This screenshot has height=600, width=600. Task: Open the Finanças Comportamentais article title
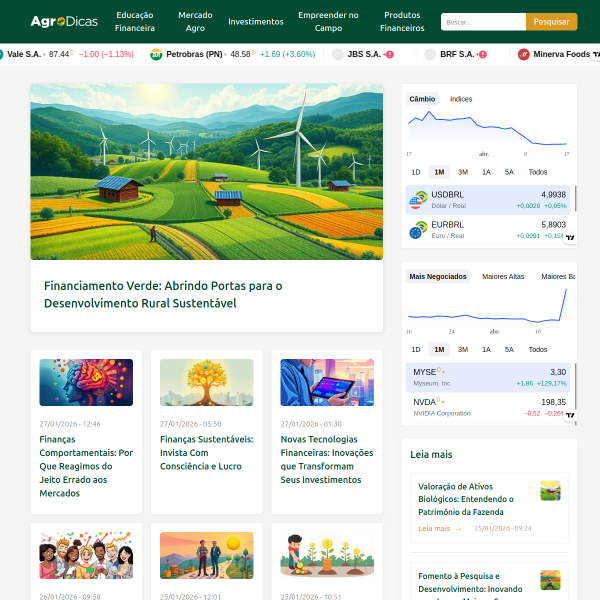point(86,466)
